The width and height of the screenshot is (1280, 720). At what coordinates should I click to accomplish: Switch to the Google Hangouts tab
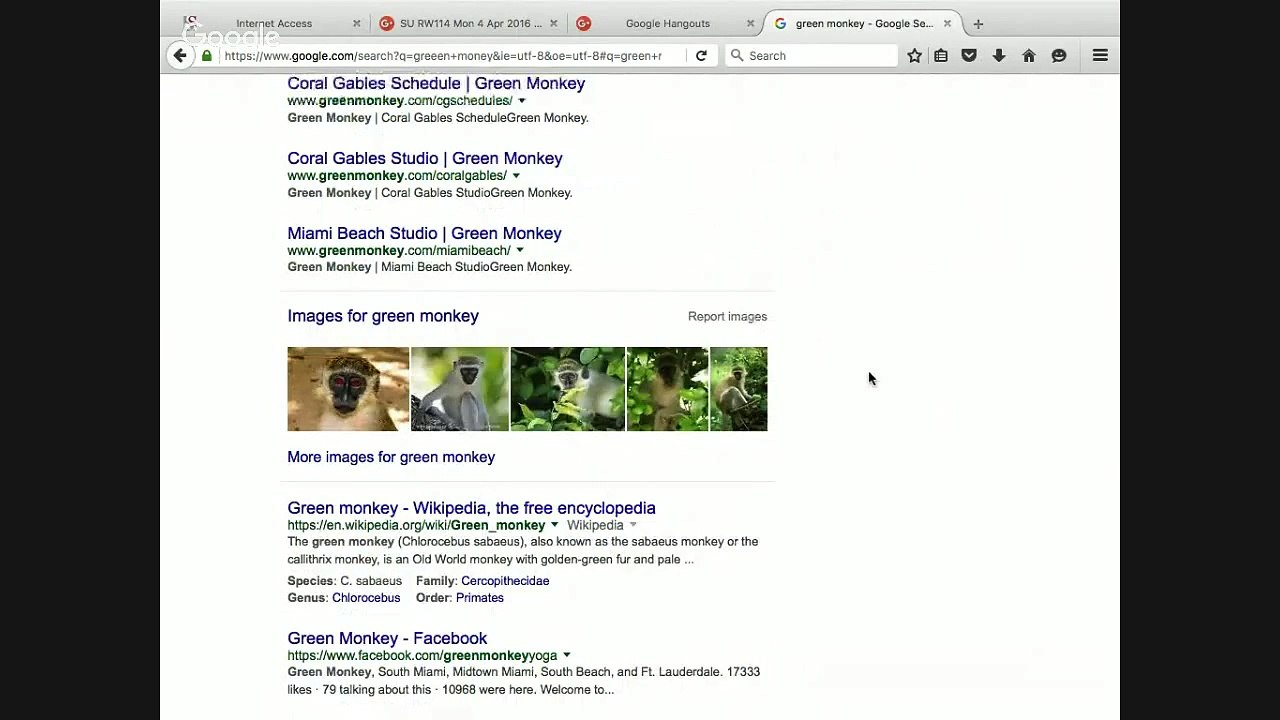665,24
